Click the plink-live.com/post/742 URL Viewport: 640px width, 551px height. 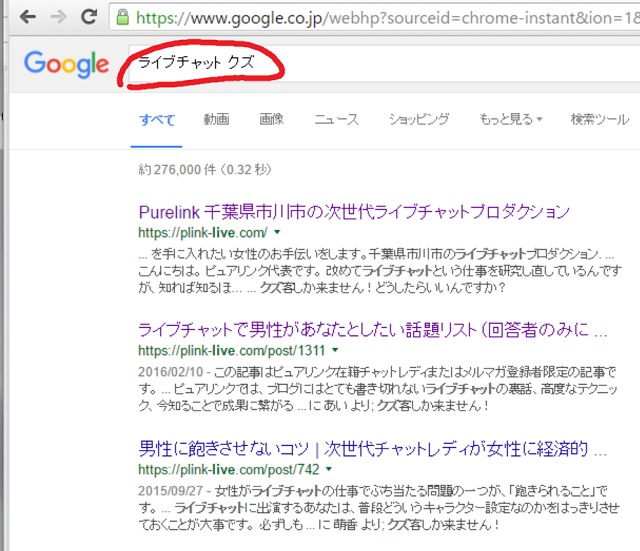229,469
